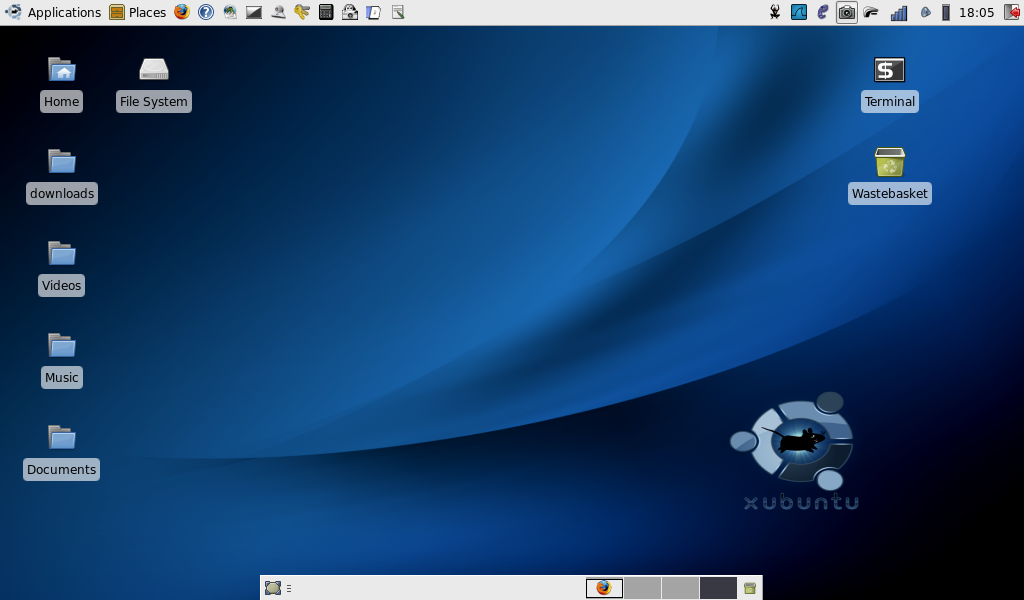Open the notes document launcher

coord(374,12)
